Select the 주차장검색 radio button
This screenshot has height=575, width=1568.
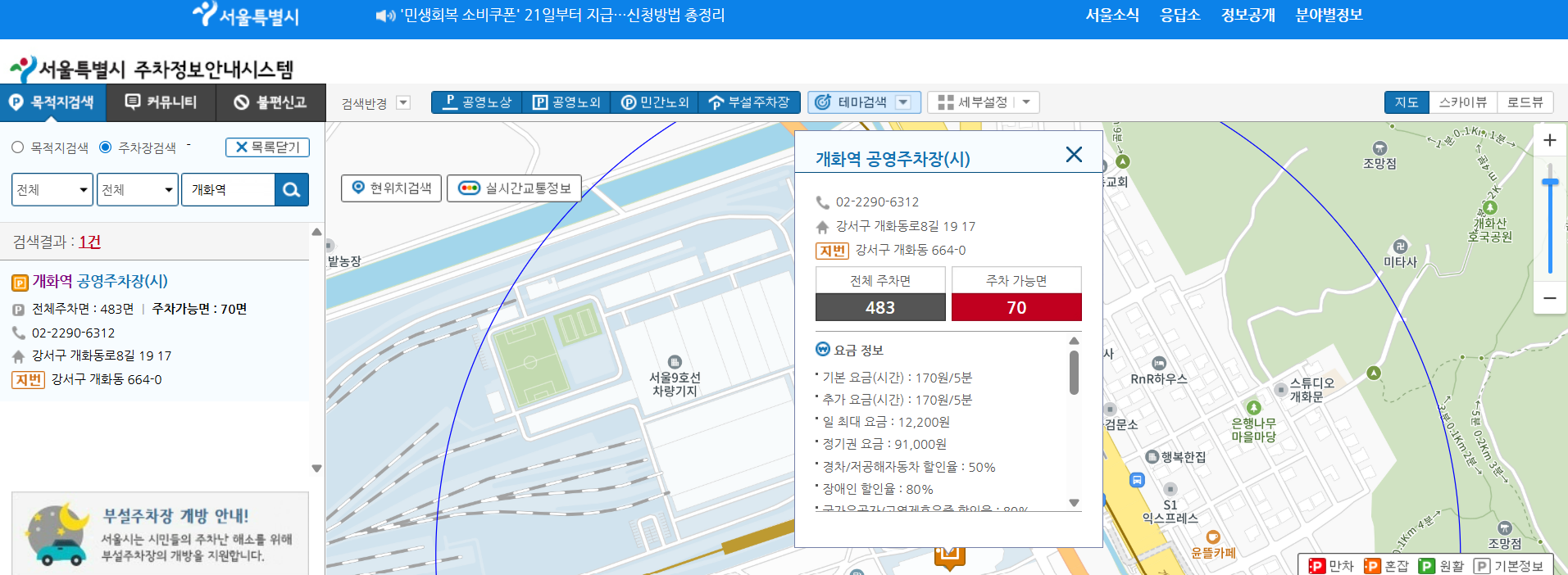pyautogui.click(x=105, y=147)
